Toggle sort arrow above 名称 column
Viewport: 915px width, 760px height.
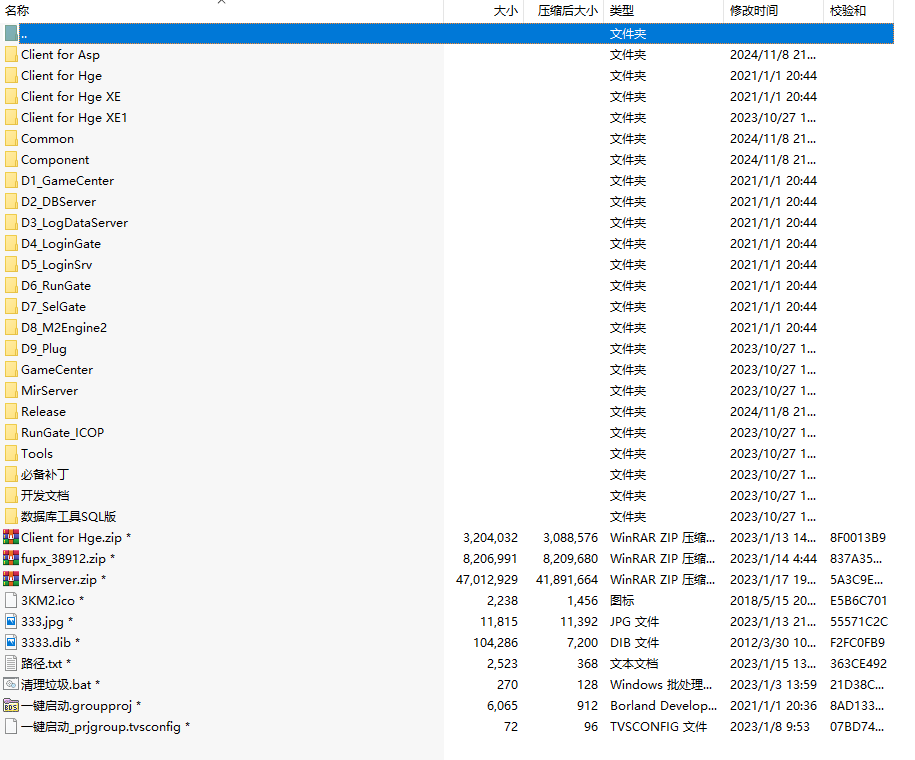(x=222, y=3)
